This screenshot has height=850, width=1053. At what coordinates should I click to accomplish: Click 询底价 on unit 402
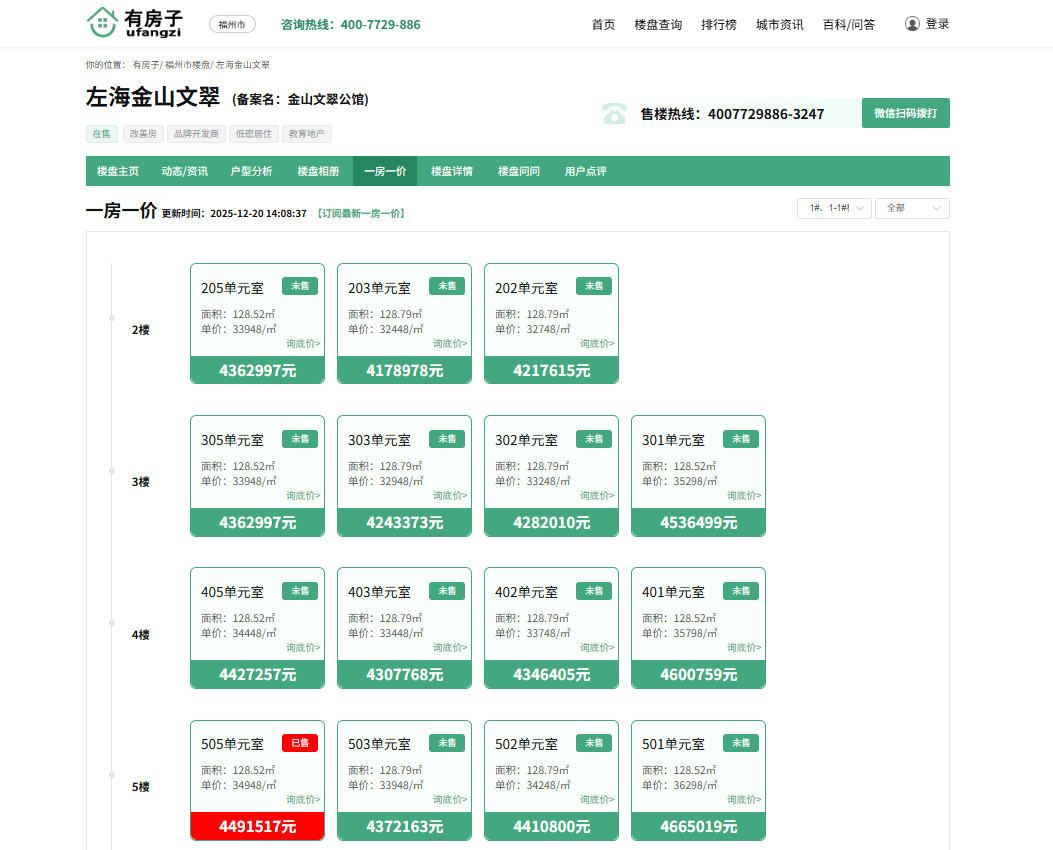[597, 647]
